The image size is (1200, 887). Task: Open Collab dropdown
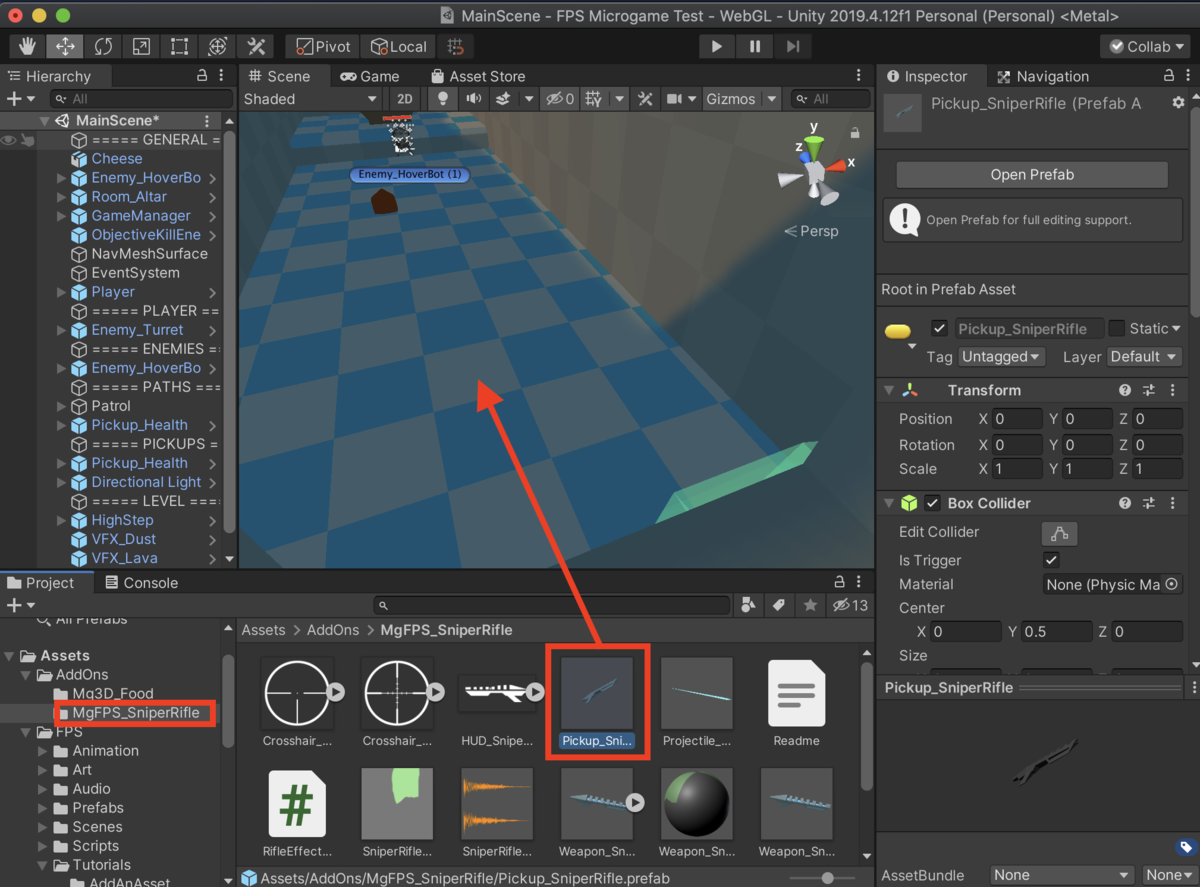click(1145, 46)
